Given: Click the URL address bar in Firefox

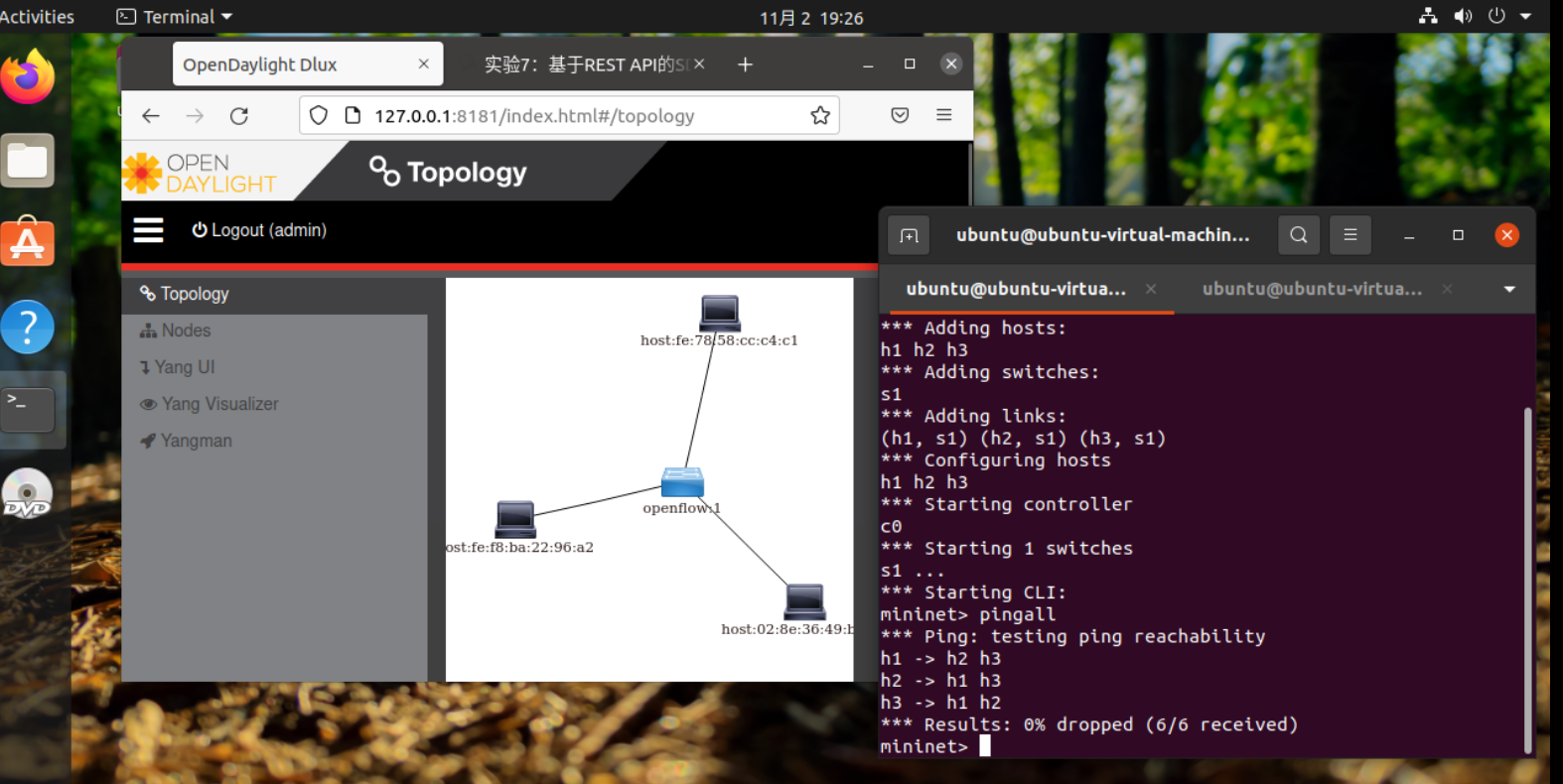Looking at the screenshot, I should [x=569, y=116].
